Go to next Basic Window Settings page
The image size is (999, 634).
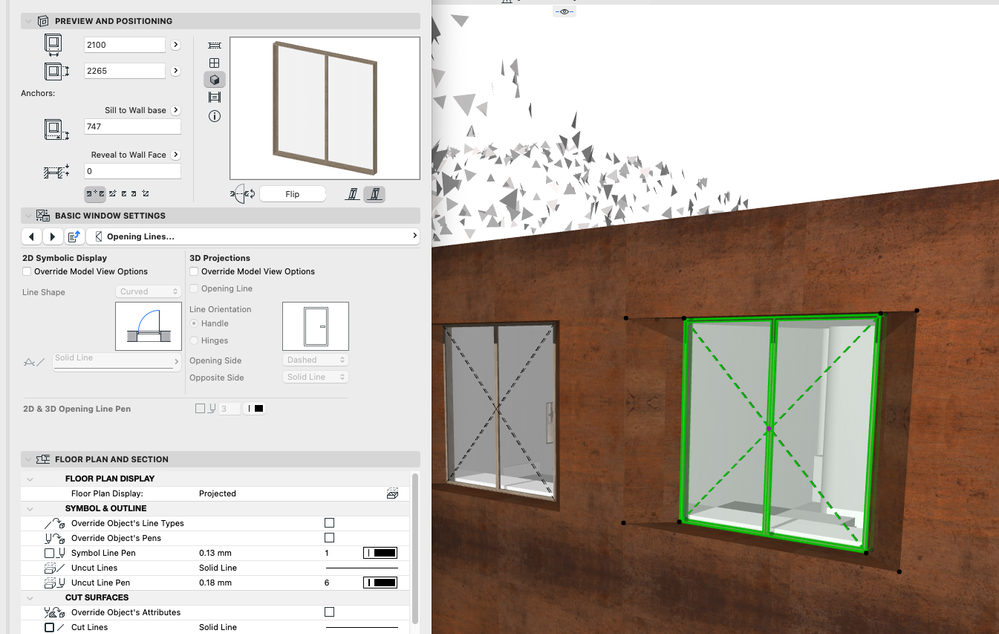52,236
